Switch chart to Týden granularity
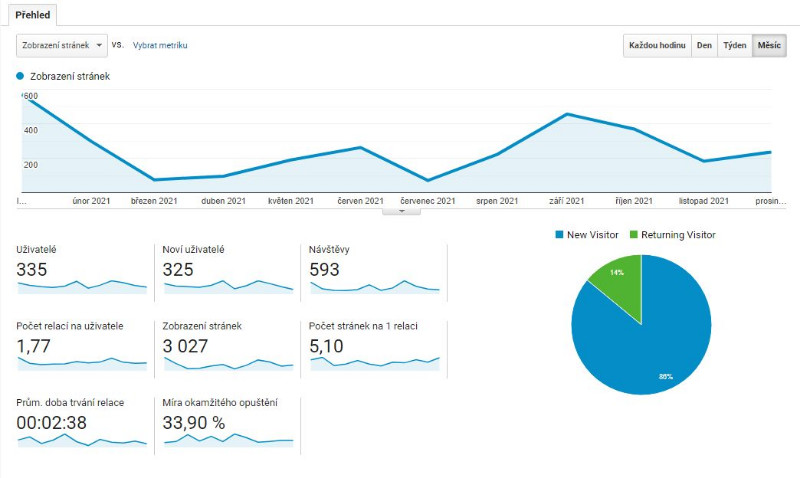This screenshot has height=478, width=800. pos(735,46)
